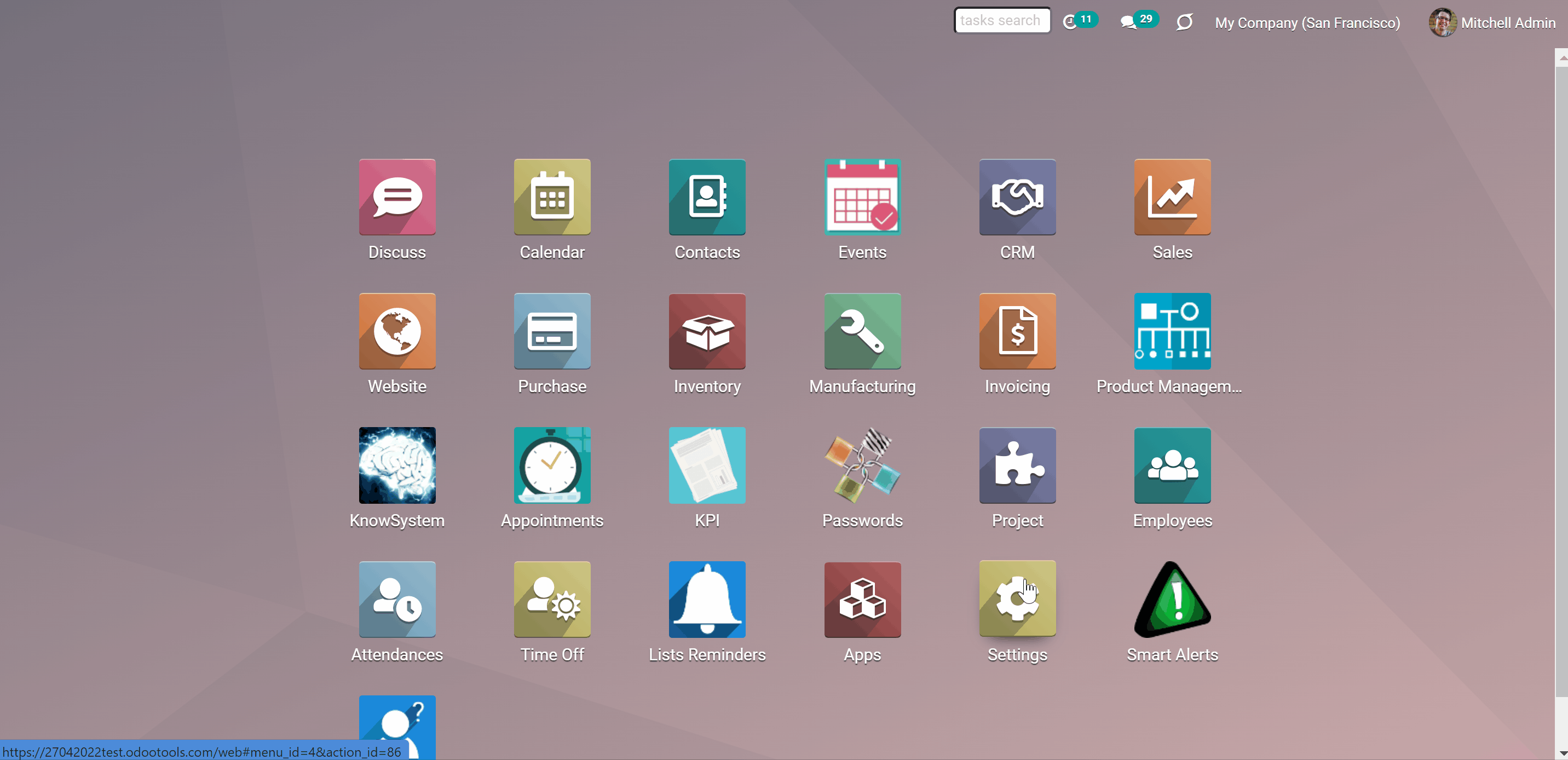
Task: Select the Purchase app
Action: pos(552,331)
